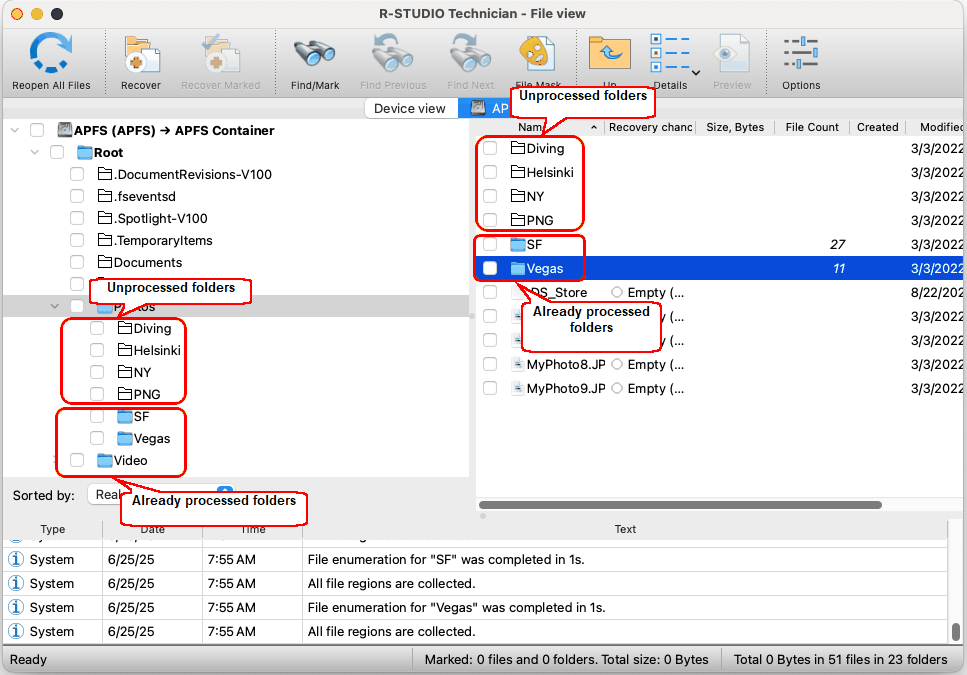The width and height of the screenshot is (967, 675).
Task: Click the Reopen All Files toolbar icon
Action: click(51, 54)
